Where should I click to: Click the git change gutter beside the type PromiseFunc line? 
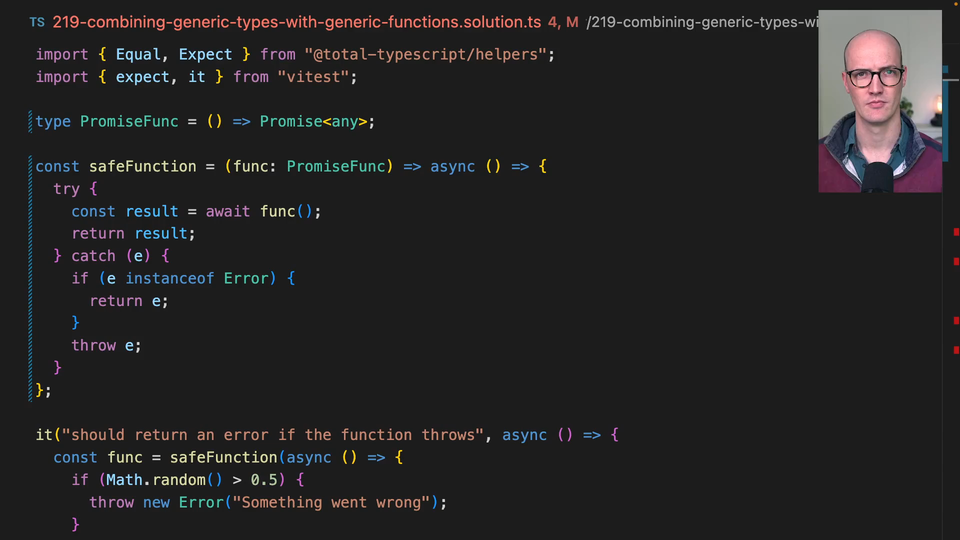point(31,122)
